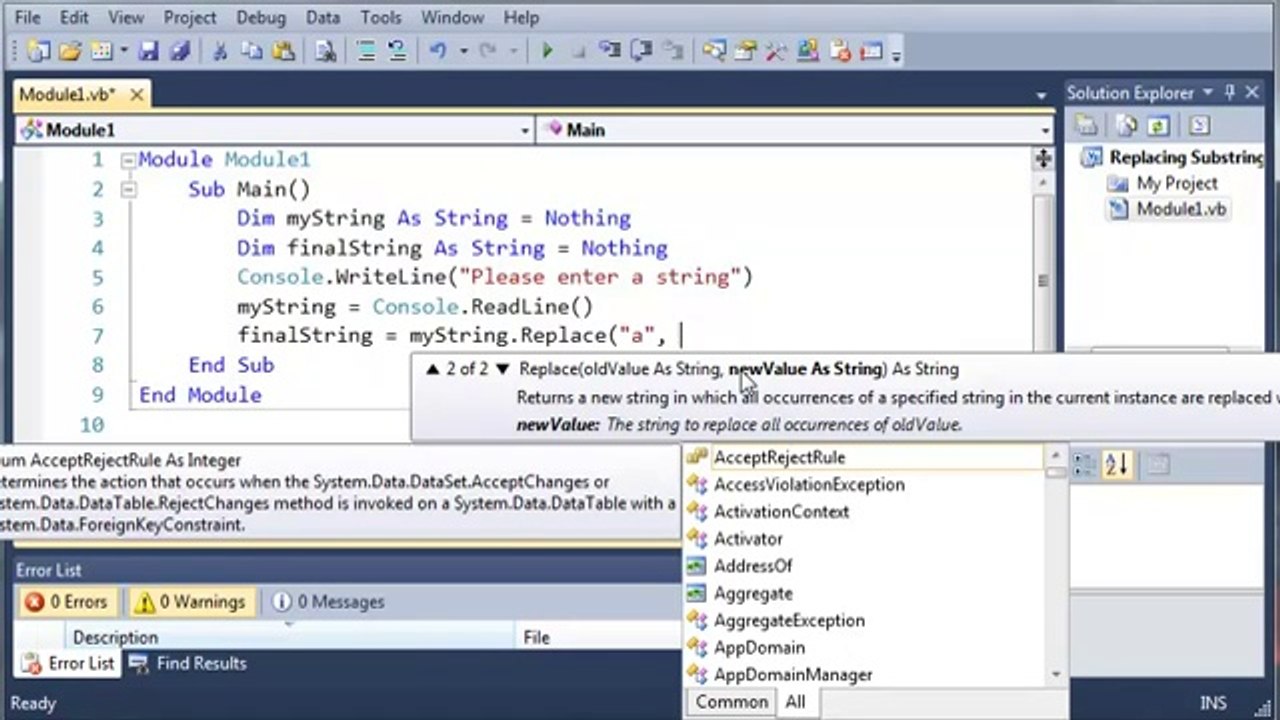Viewport: 1280px width, 720px height.
Task: Open the Help menu
Action: (x=521, y=17)
